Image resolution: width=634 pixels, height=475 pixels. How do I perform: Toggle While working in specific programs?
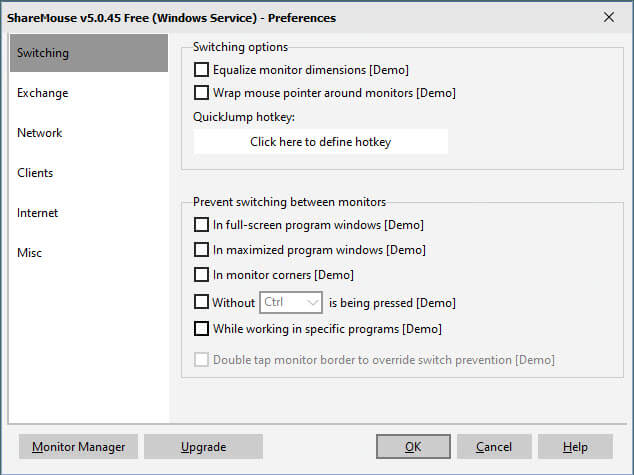[201, 328]
